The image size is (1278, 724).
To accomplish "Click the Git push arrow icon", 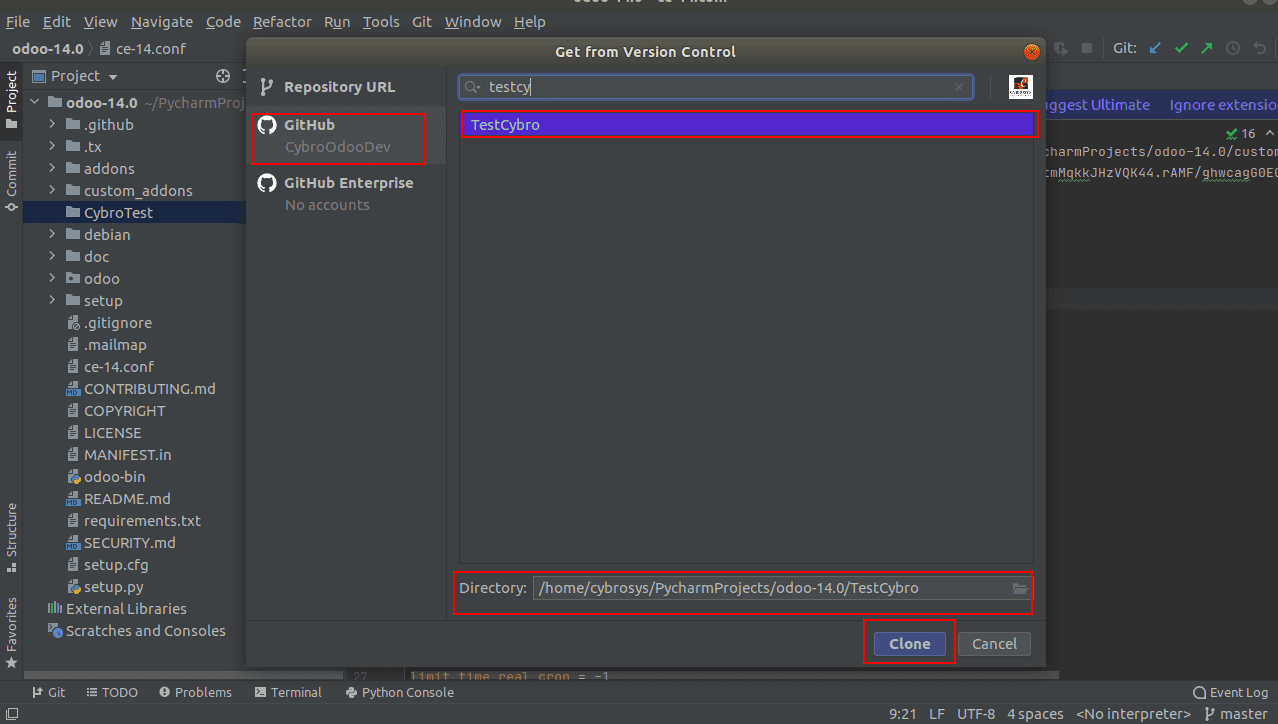I will pyautogui.click(x=1206, y=48).
